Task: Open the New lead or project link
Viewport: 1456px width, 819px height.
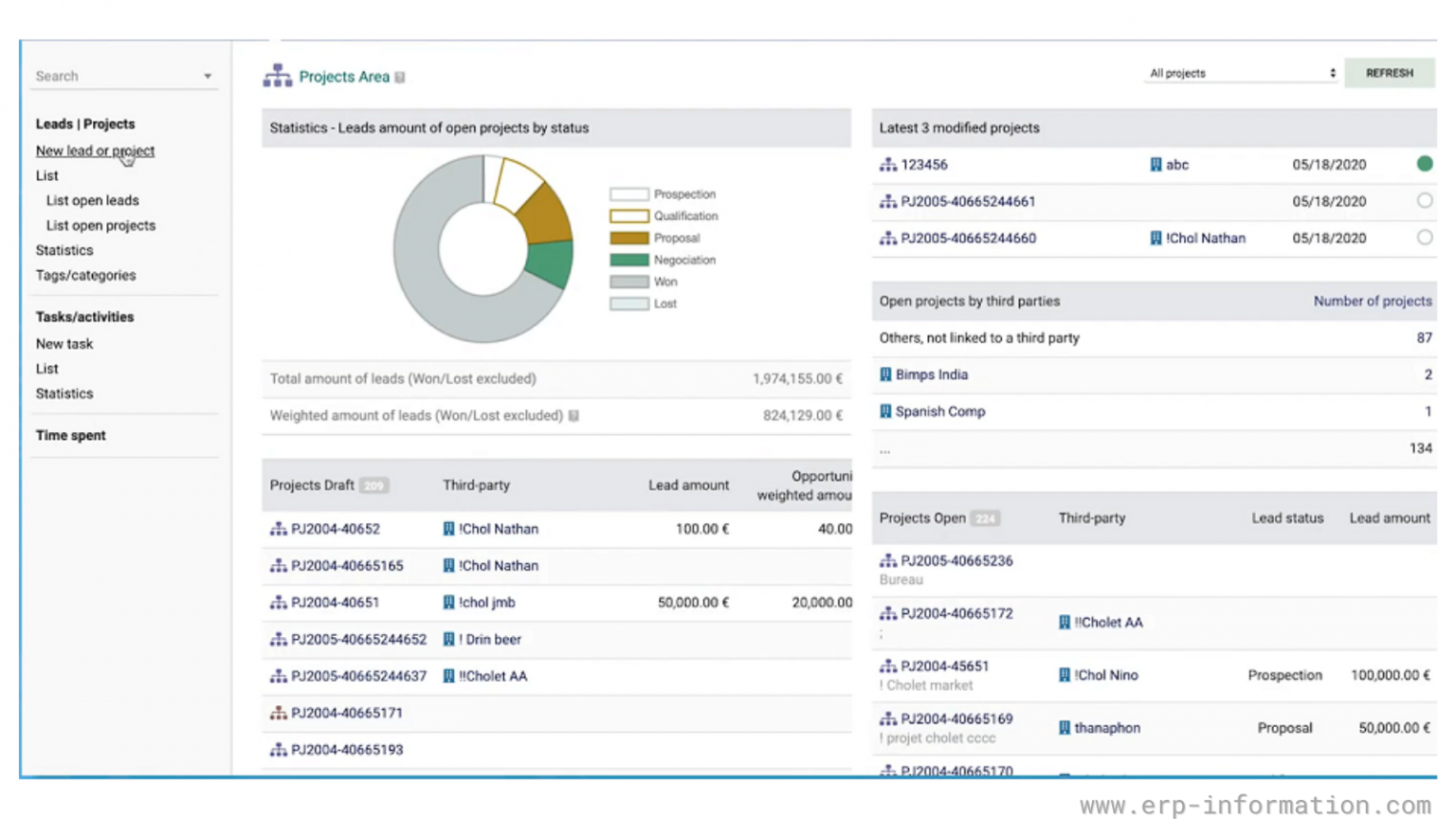Action: [95, 151]
